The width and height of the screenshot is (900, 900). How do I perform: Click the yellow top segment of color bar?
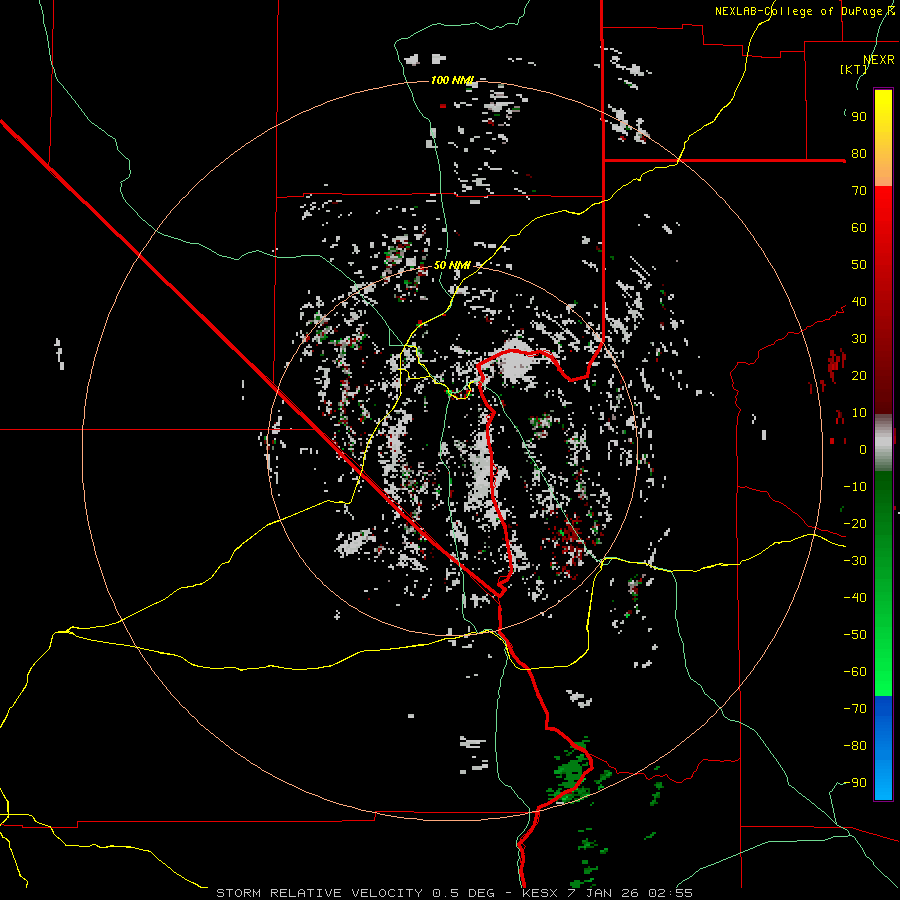point(883,138)
